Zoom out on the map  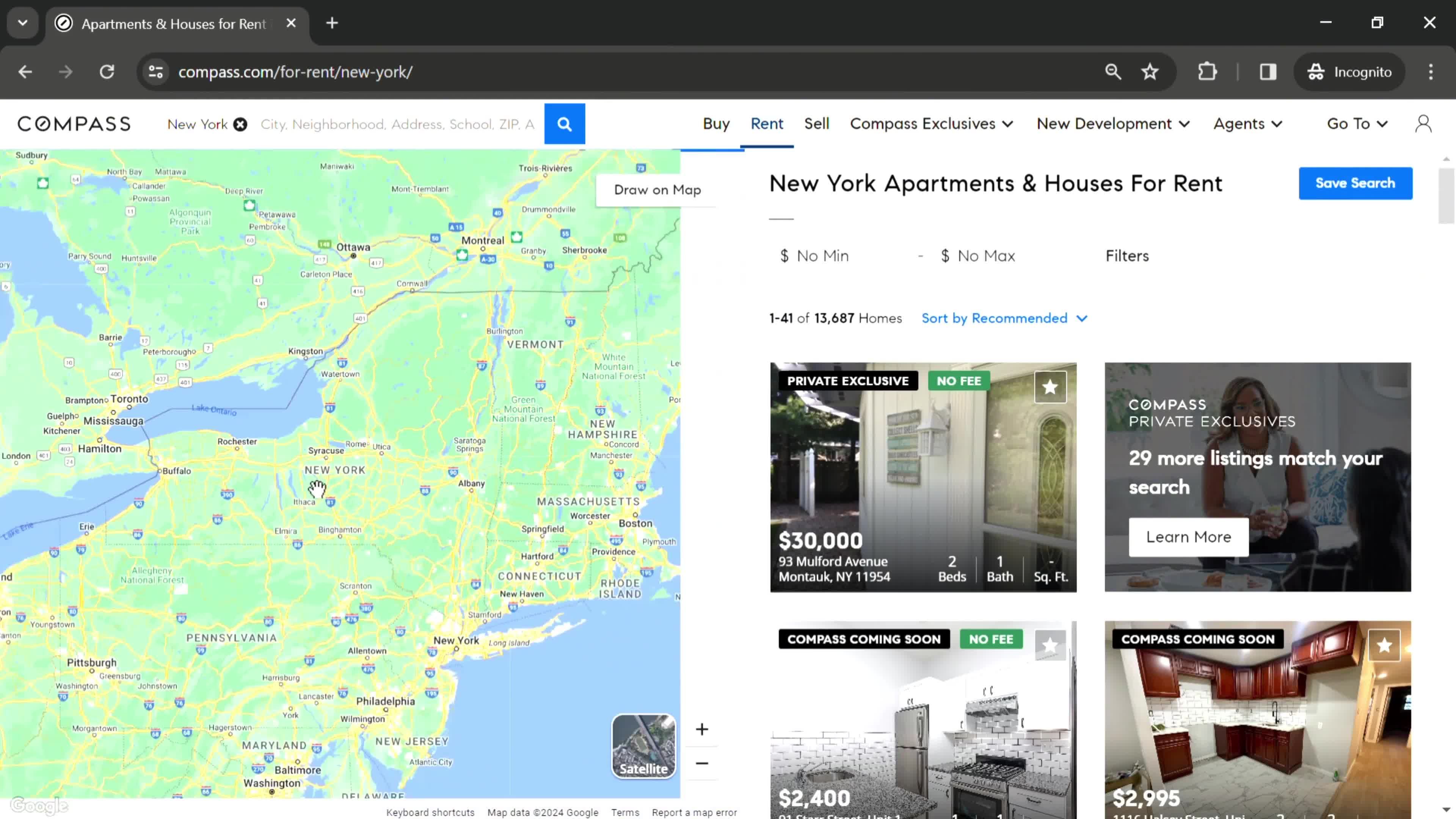click(x=701, y=763)
